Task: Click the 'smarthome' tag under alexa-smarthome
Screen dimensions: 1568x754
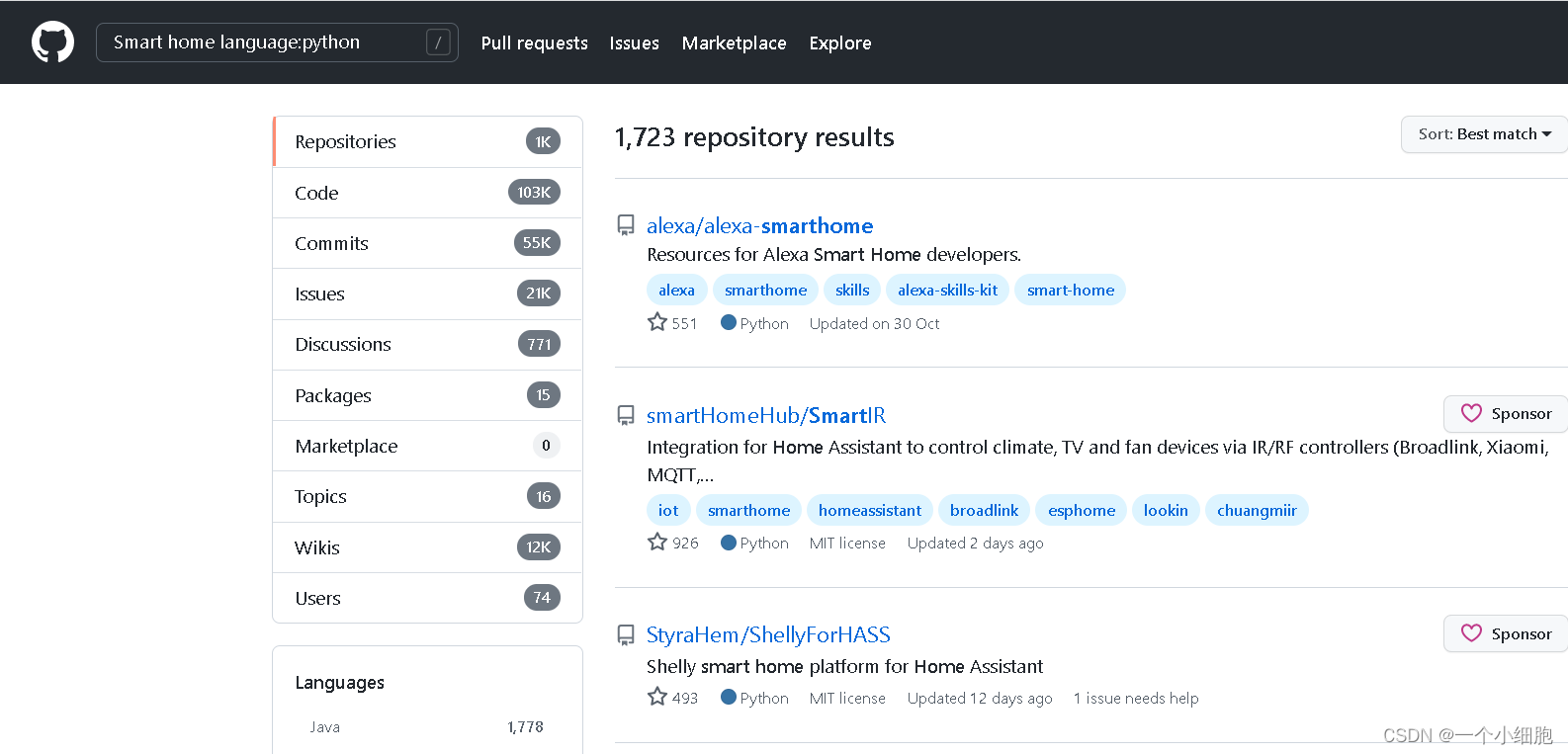Action: point(765,290)
